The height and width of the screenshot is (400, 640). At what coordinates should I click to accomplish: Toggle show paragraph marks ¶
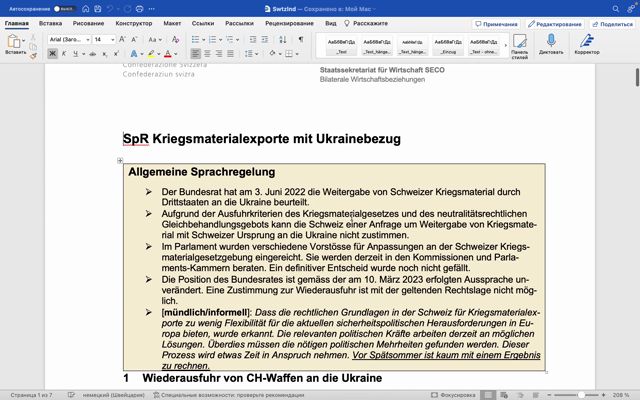301,40
